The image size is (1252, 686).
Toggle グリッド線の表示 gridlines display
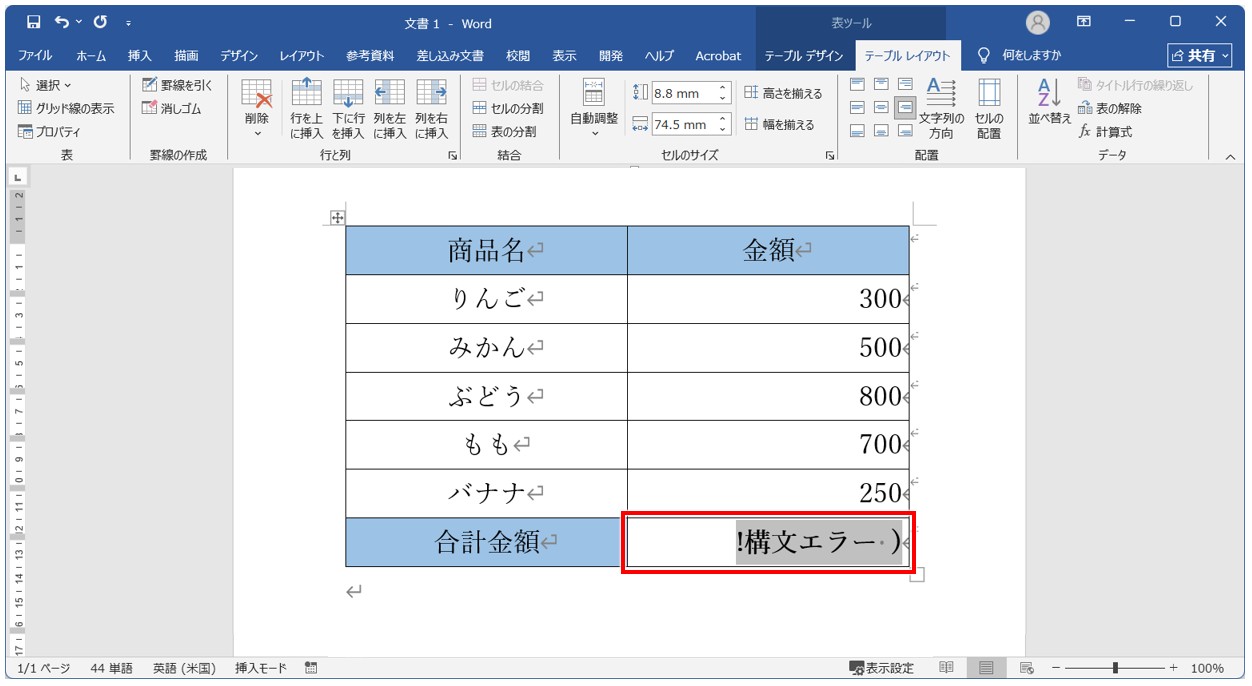coord(66,108)
